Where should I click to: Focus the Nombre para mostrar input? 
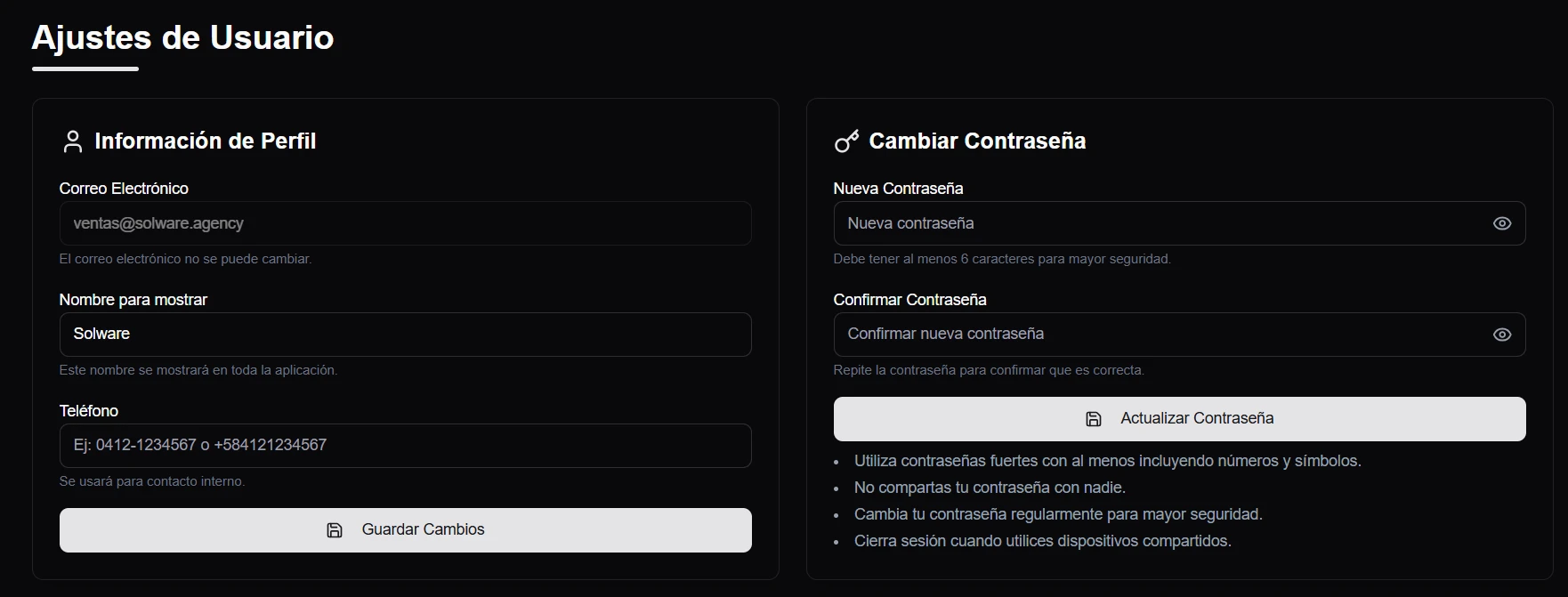tap(405, 335)
